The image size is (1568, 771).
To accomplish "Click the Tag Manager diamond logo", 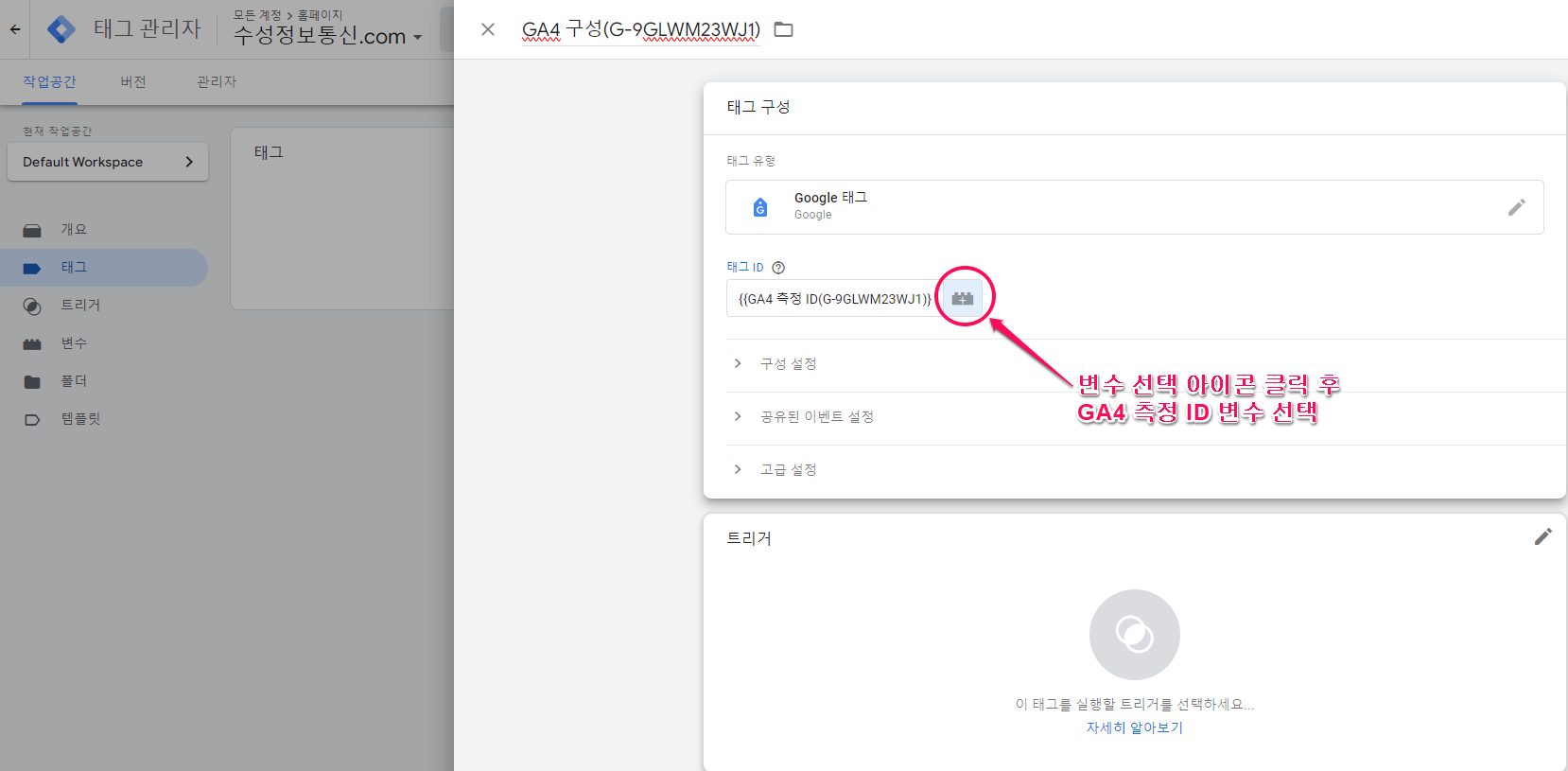I will (61, 29).
